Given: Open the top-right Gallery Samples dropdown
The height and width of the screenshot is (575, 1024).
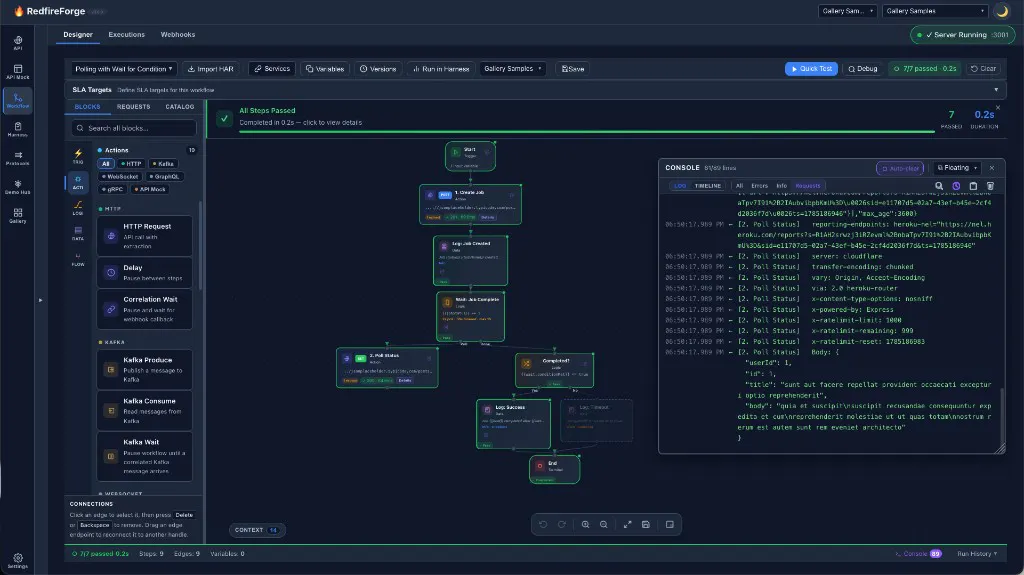Looking at the screenshot, I should pyautogui.click(x=935, y=11).
